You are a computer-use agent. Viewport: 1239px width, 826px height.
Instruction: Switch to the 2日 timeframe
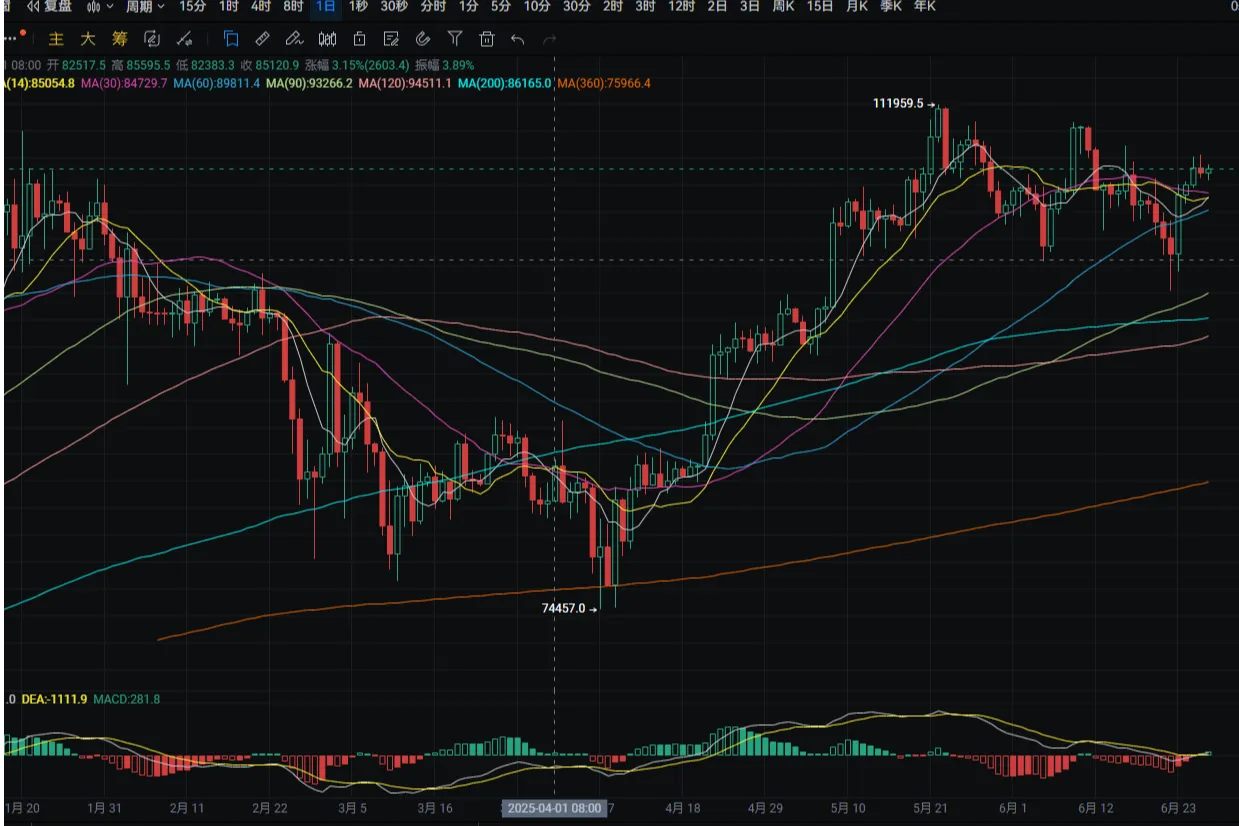tap(717, 6)
